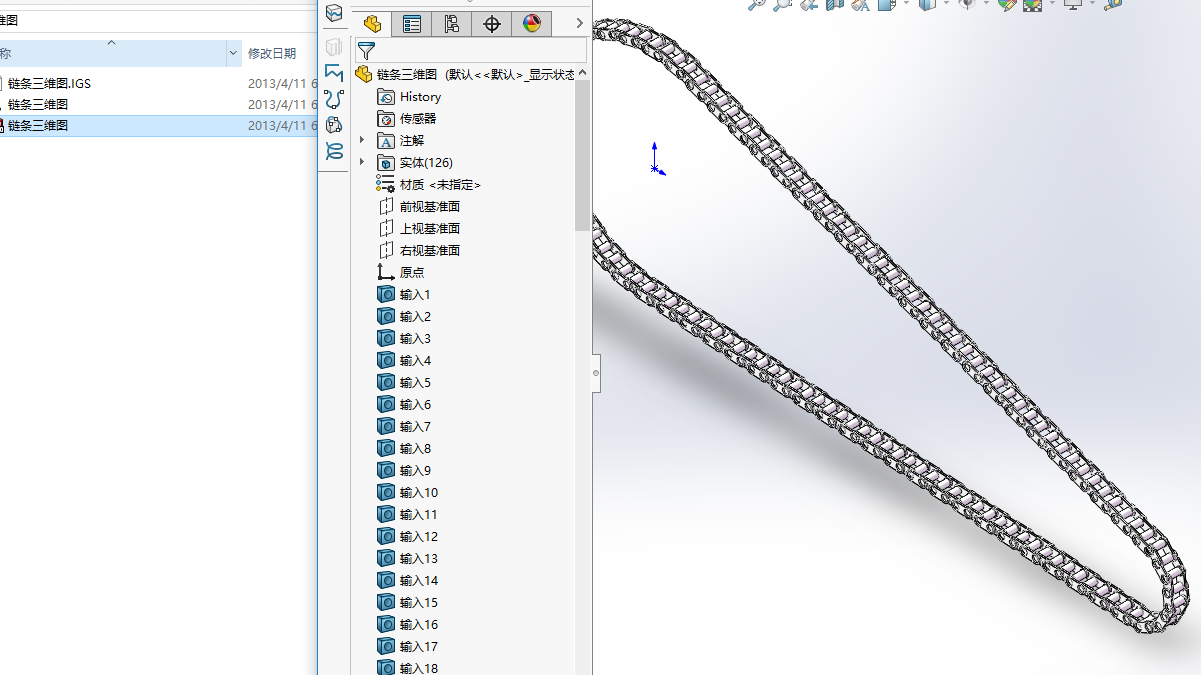Click the 输入11 feature icon
The image size is (1201, 675).
click(386, 515)
